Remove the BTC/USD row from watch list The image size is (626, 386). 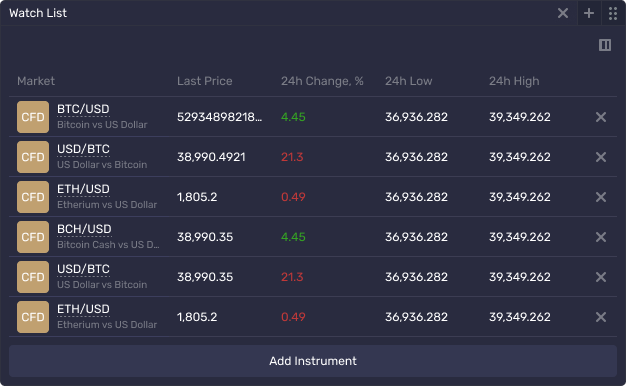pos(601,117)
